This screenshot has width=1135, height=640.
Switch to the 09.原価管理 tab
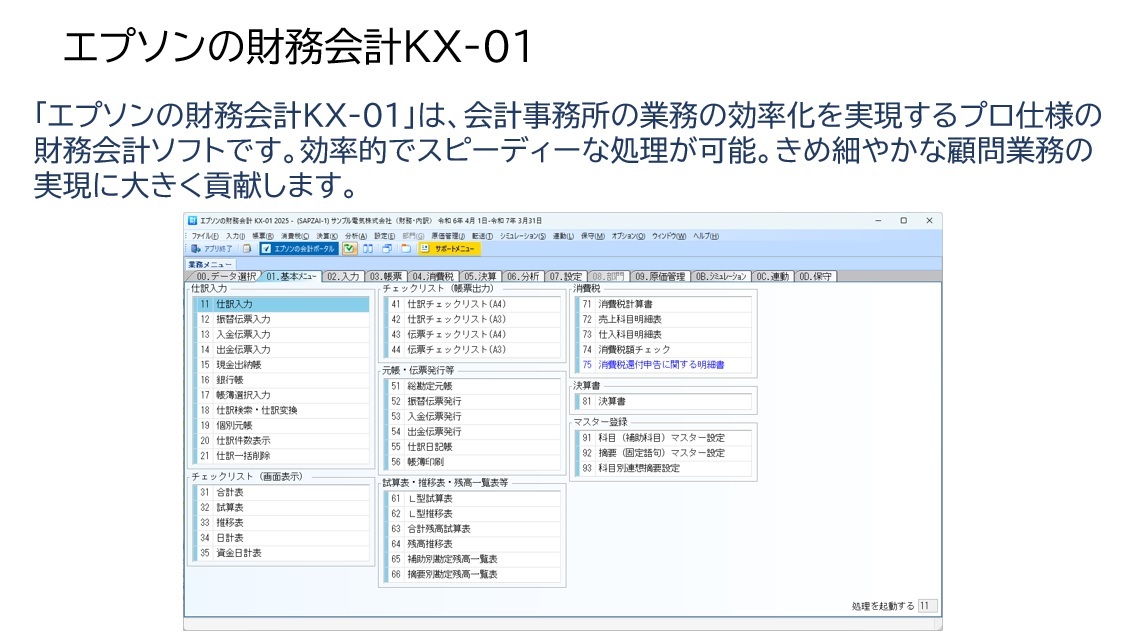tap(659, 277)
